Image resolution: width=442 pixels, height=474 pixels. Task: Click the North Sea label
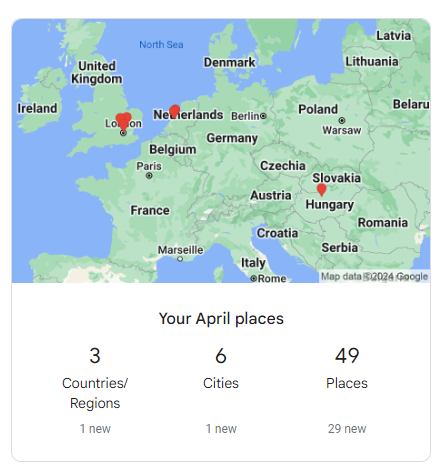161,44
